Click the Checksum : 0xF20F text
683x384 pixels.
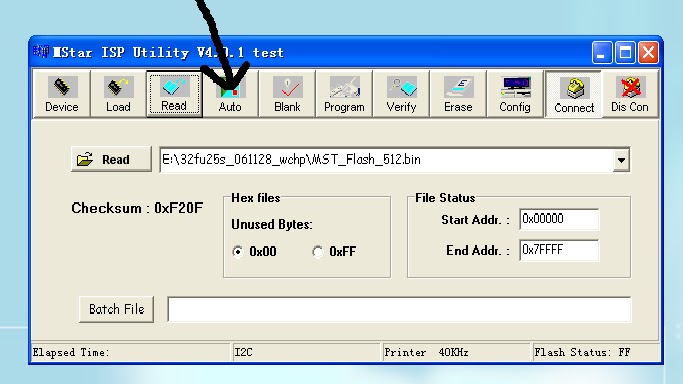pos(137,208)
